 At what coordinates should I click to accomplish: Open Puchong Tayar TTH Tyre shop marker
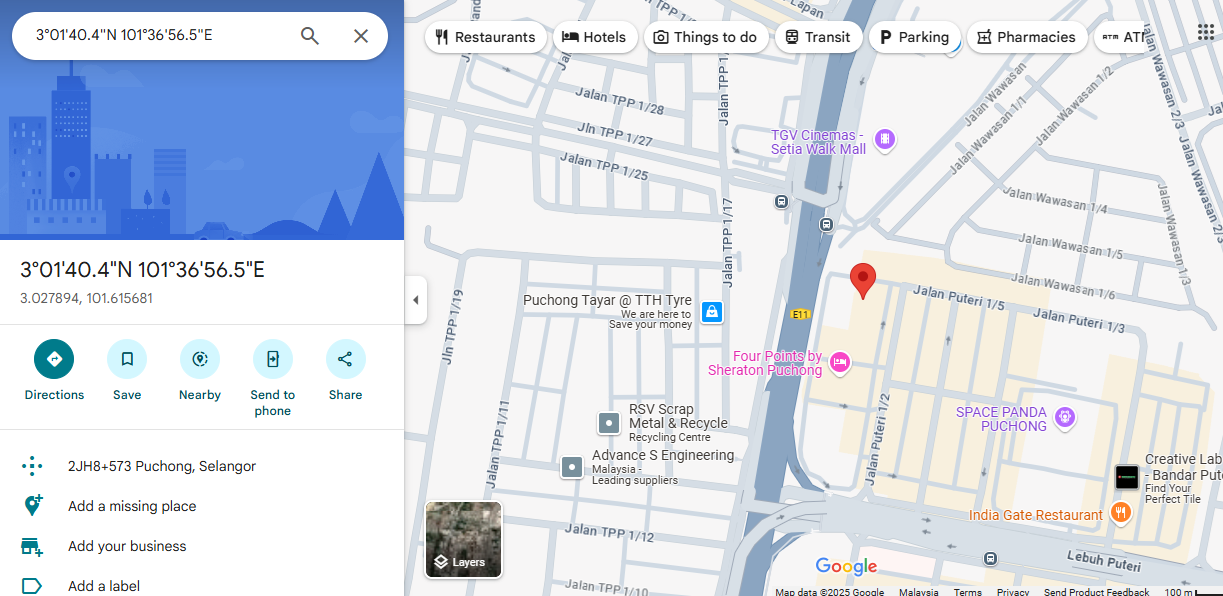pyautogui.click(x=711, y=312)
